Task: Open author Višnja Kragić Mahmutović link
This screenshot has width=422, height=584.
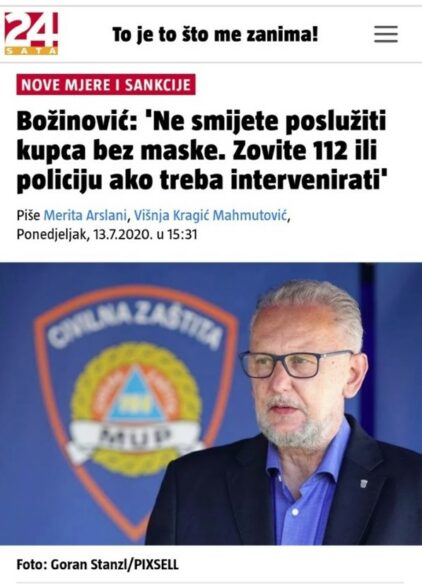Action: point(210,215)
